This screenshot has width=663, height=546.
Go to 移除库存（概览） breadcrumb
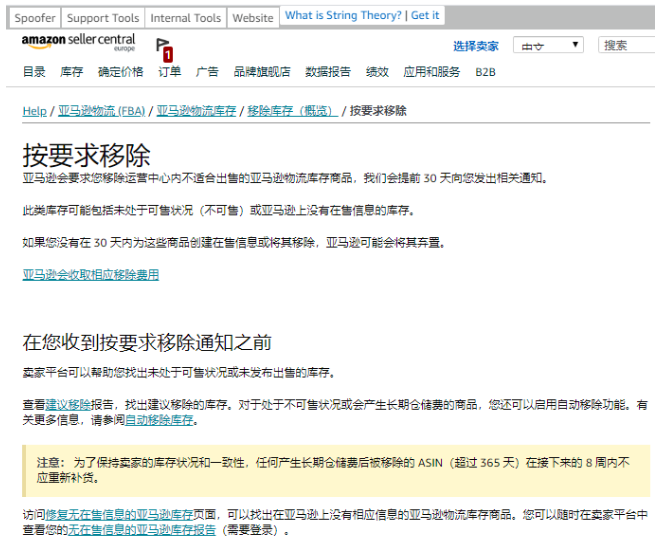pyautogui.click(x=292, y=111)
